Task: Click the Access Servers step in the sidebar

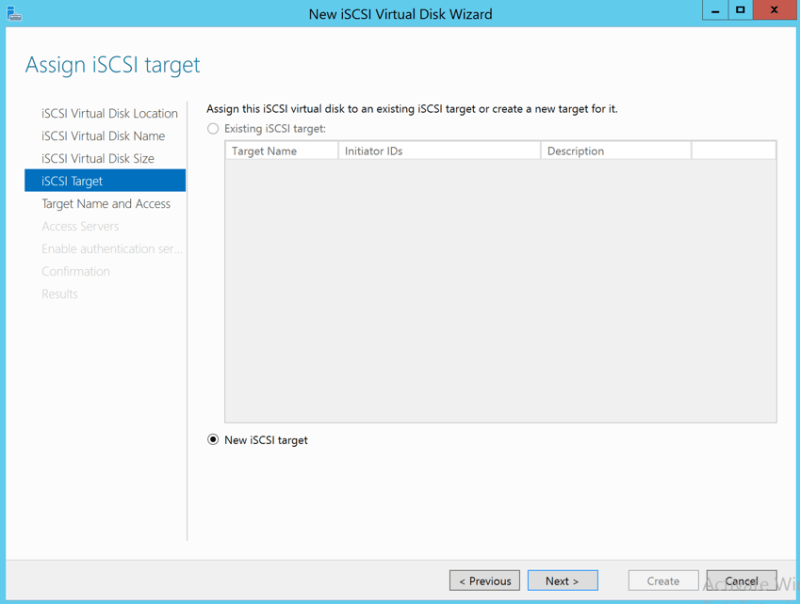Action: pyautogui.click(x=80, y=227)
